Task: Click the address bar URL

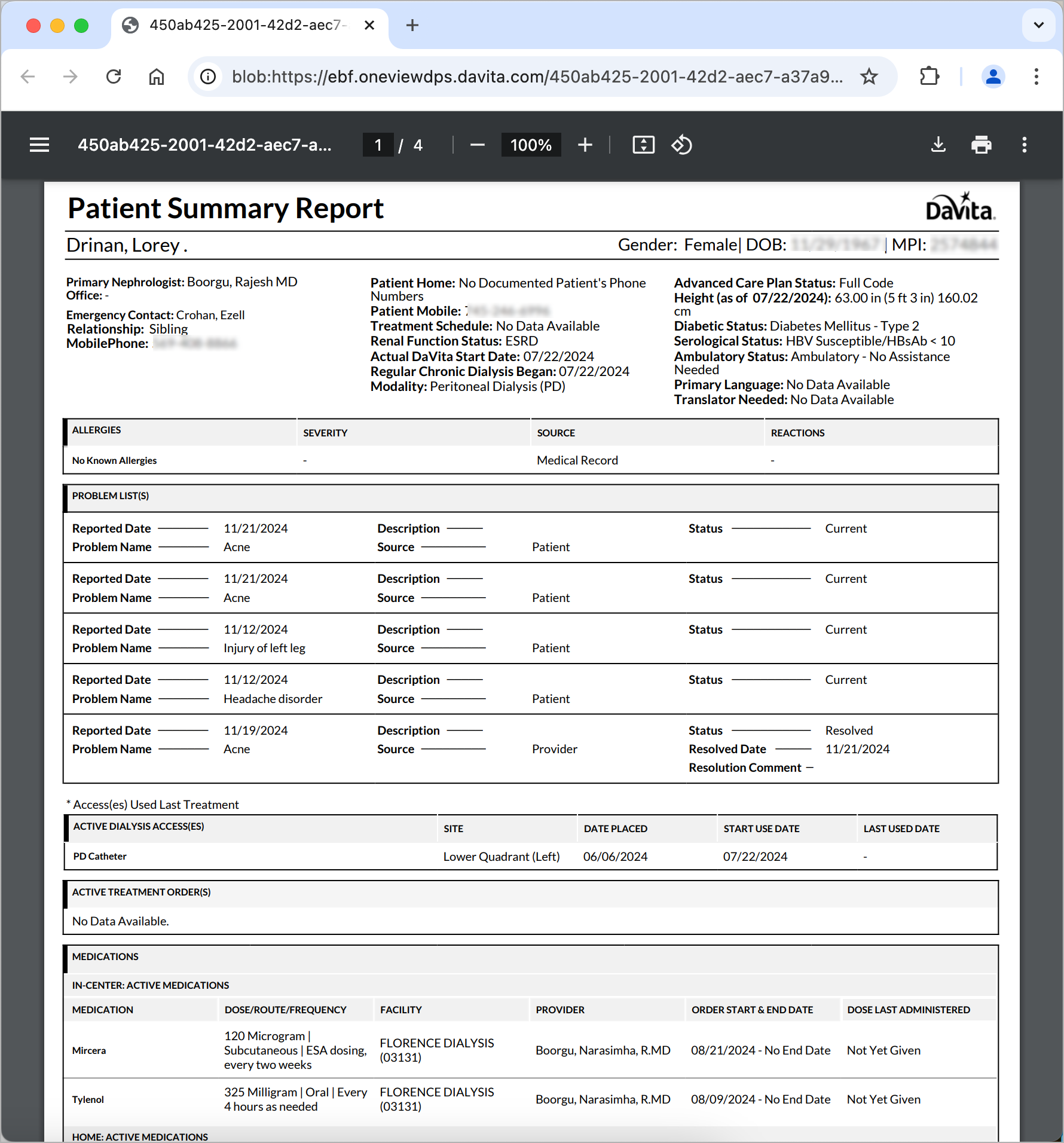Action: (537, 77)
